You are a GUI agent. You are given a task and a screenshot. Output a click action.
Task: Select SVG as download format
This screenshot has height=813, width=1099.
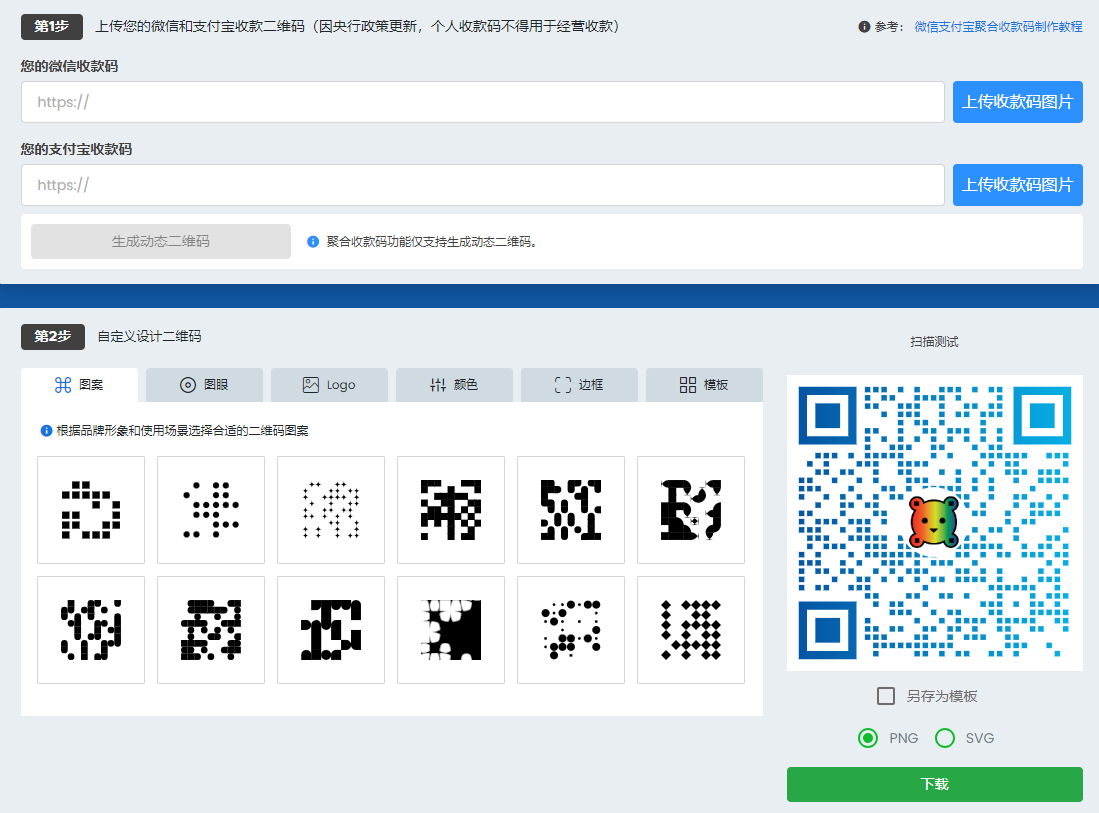point(944,738)
